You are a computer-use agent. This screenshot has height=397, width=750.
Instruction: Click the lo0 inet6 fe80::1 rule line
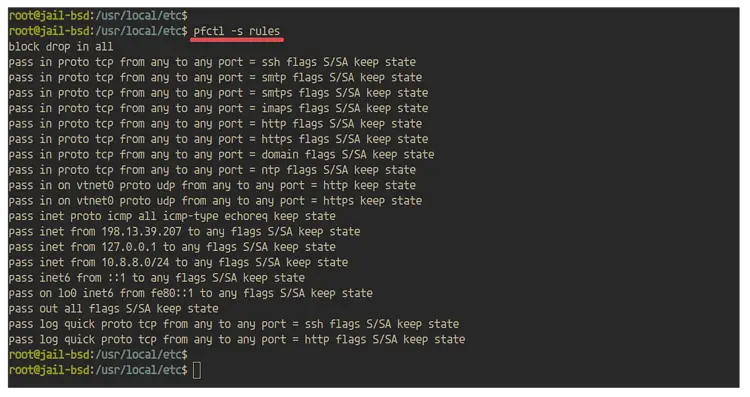[x=190, y=293]
